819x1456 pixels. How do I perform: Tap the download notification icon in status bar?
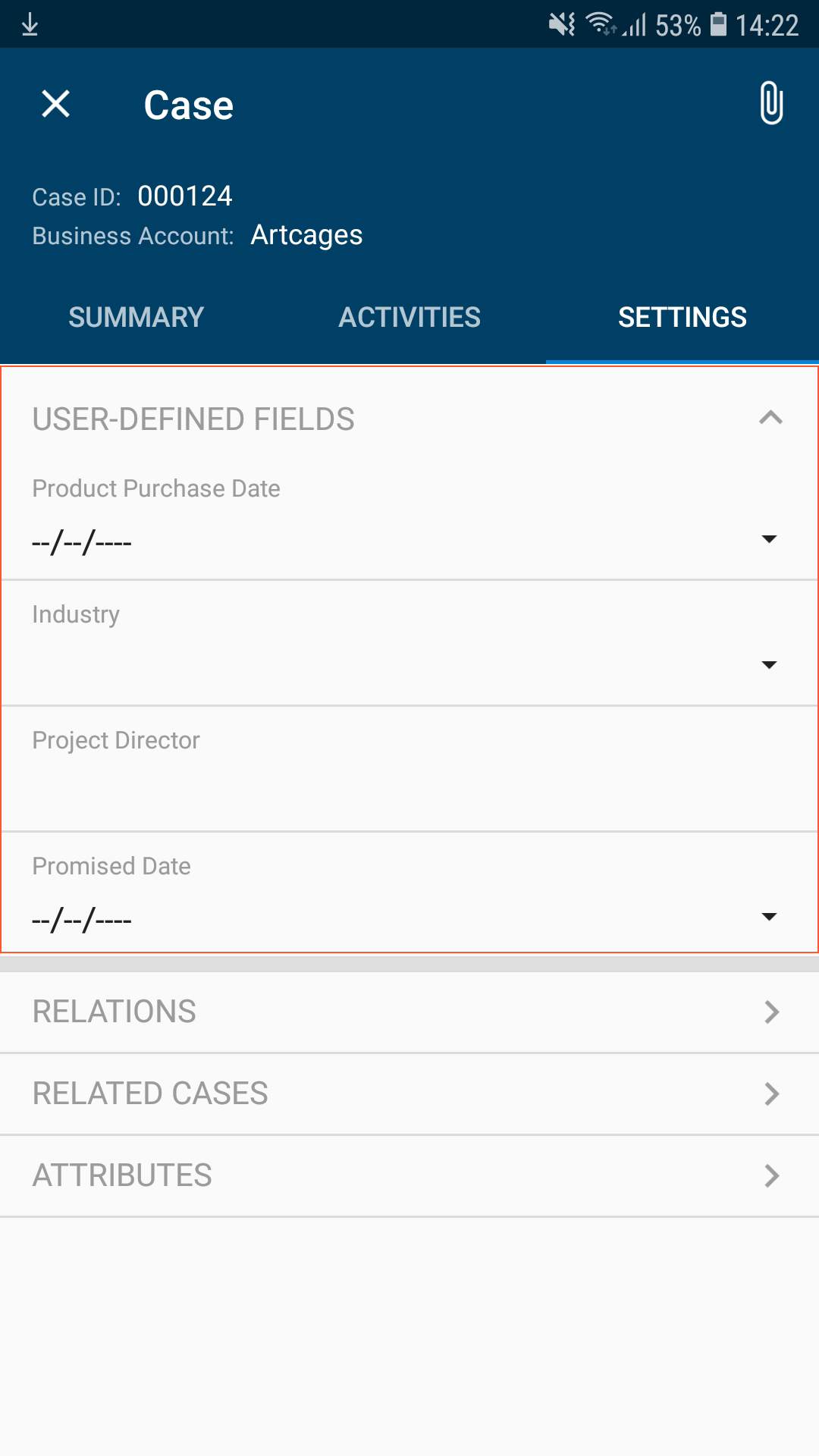[x=30, y=24]
